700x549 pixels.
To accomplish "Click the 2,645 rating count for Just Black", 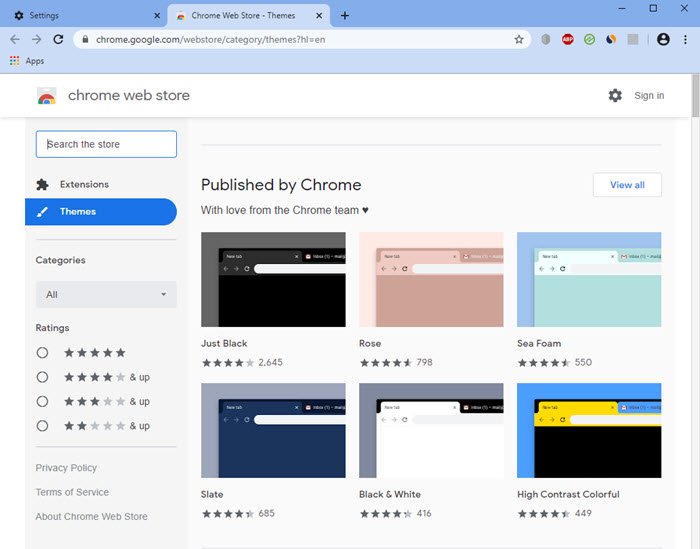I will click(x=271, y=362).
